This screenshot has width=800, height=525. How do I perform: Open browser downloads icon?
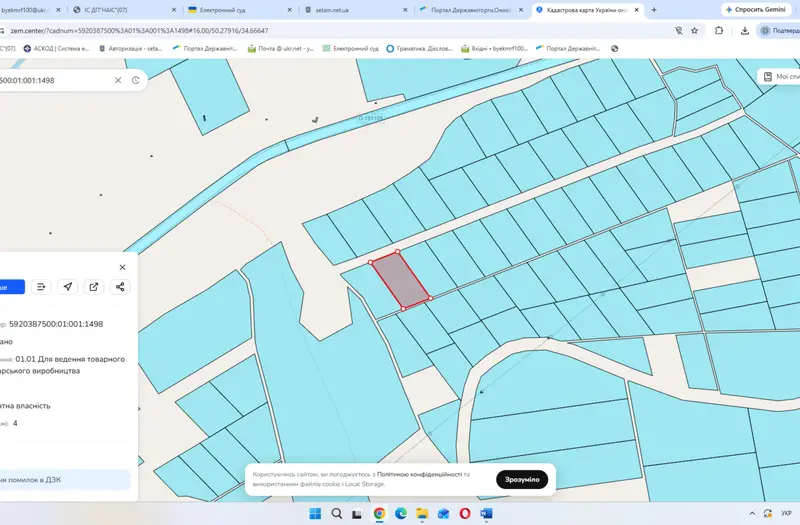click(745, 31)
